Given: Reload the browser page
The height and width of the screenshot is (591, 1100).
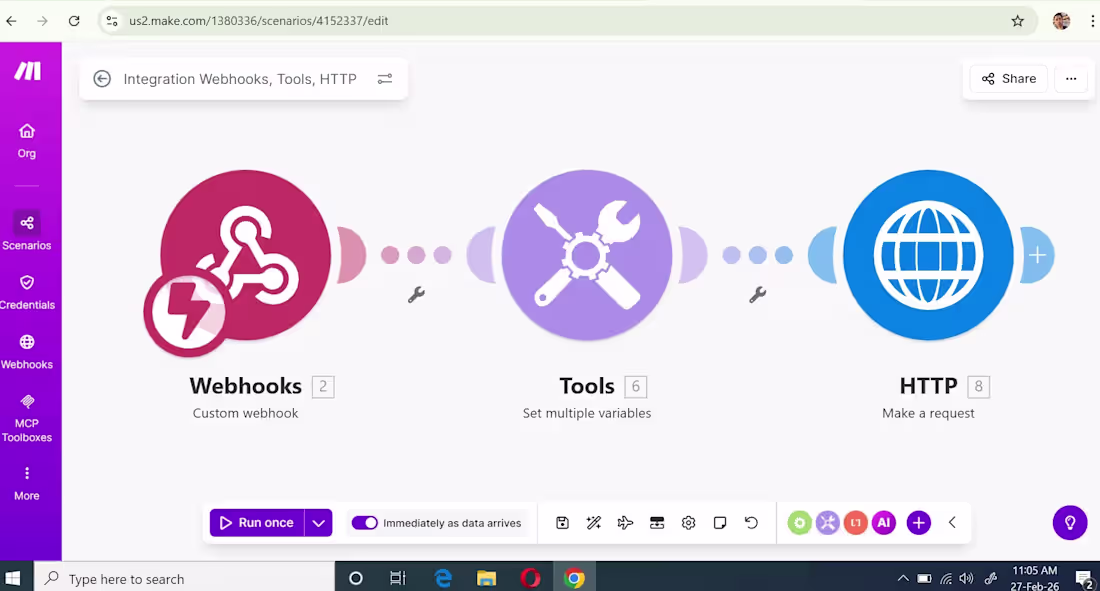Looking at the screenshot, I should (74, 21).
